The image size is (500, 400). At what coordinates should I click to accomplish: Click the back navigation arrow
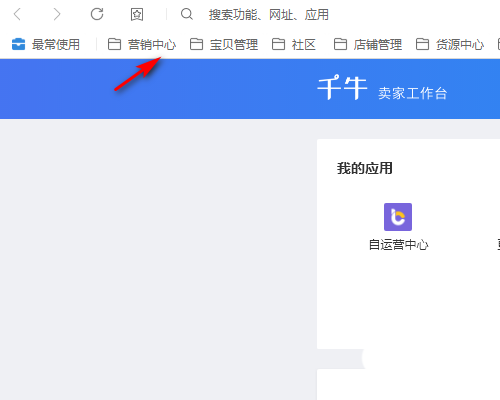pyautogui.click(x=17, y=14)
